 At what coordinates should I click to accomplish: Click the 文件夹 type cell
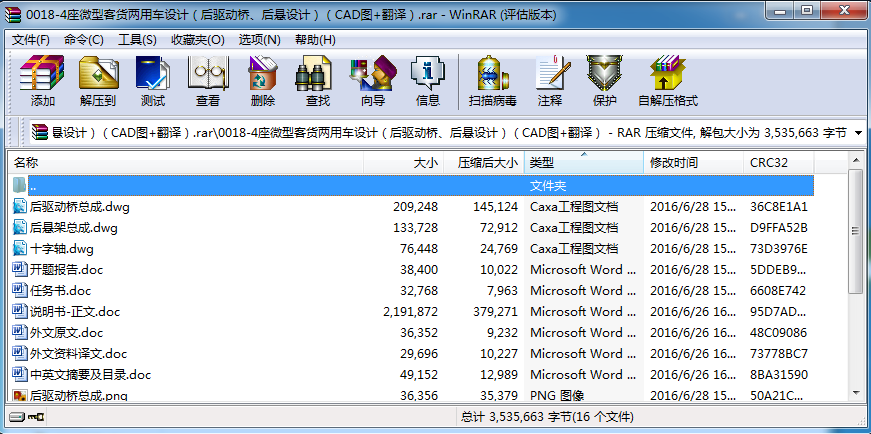[x=548, y=186]
